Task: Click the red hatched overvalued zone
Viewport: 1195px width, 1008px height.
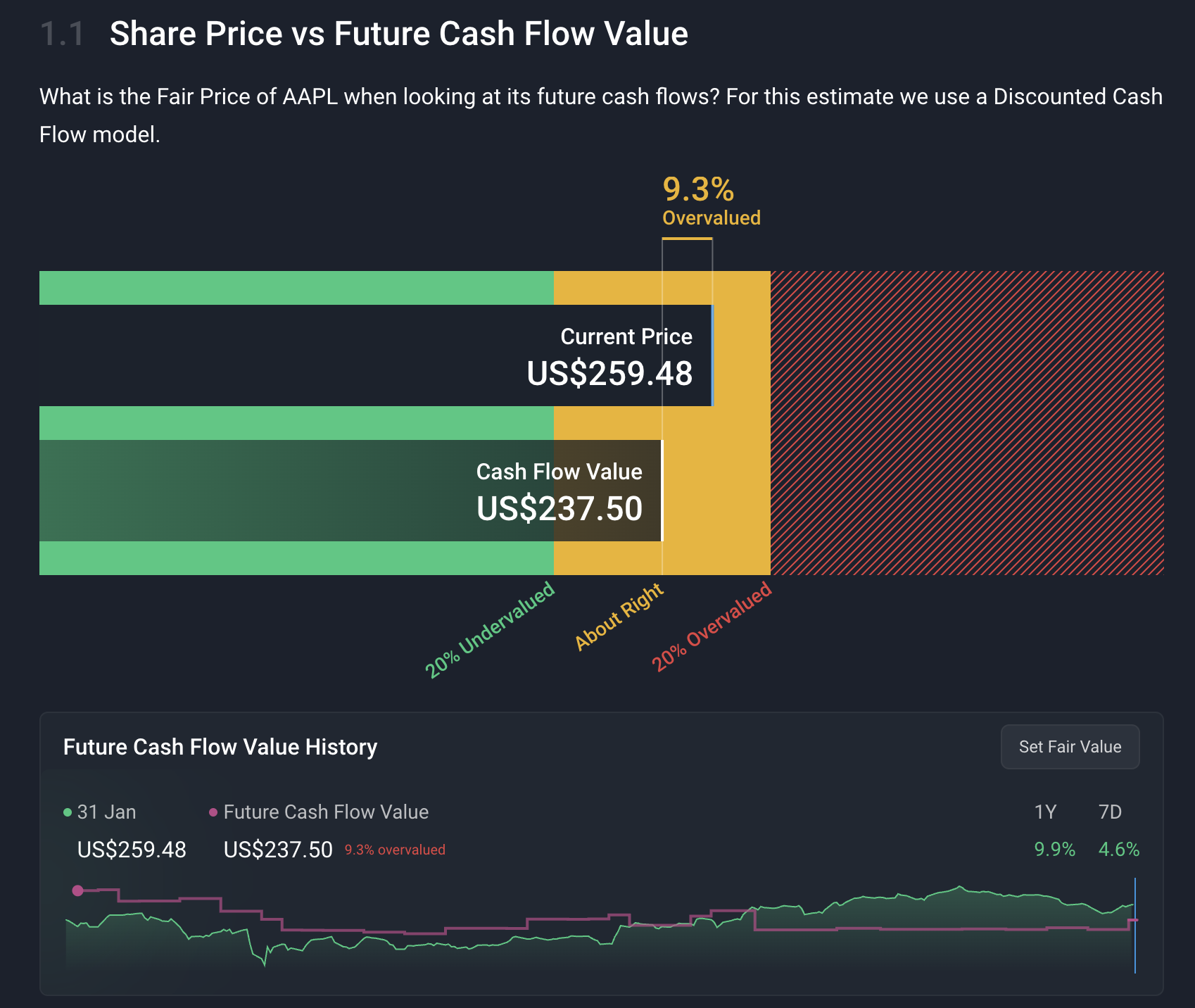Action: pos(967,422)
